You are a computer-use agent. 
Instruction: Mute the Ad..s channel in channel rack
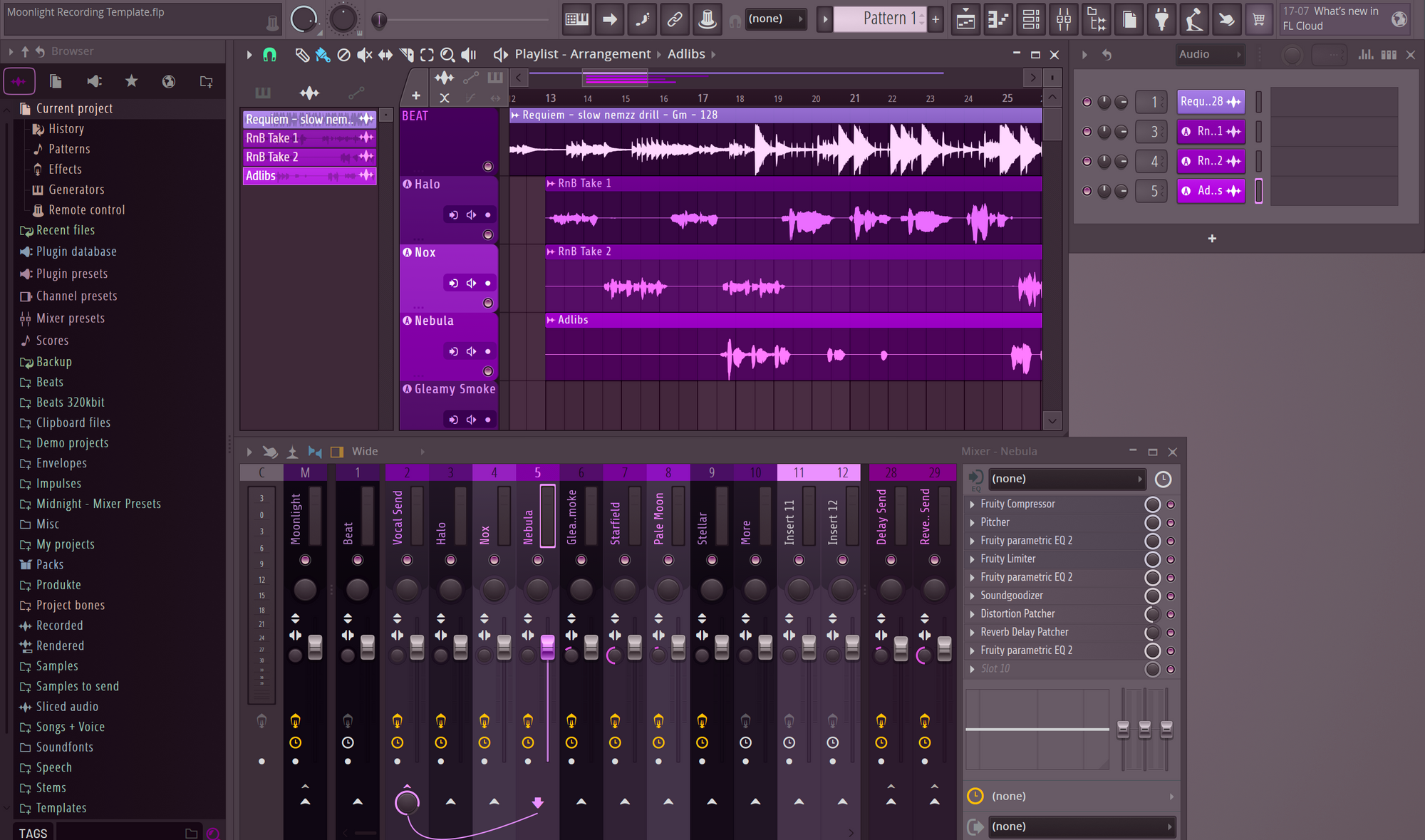pyautogui.click(x=1087, y=191)
